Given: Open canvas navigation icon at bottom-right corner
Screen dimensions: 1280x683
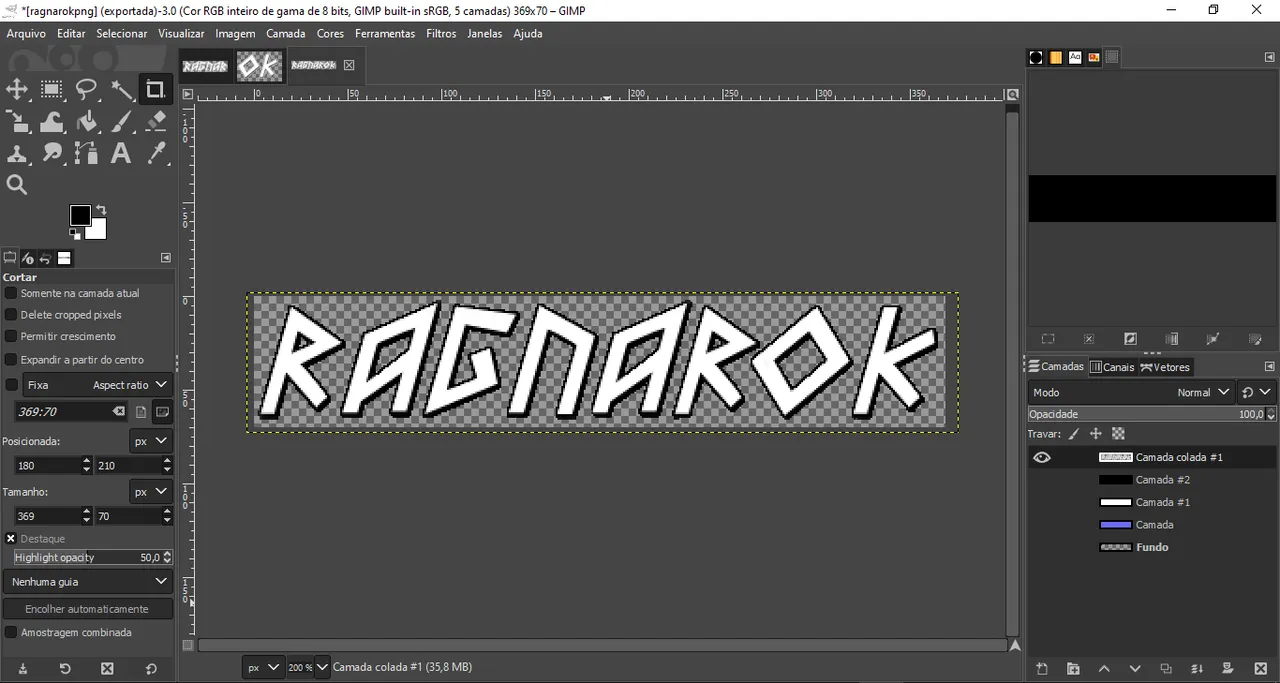Looking at the screenshot, I should 1014,646.
